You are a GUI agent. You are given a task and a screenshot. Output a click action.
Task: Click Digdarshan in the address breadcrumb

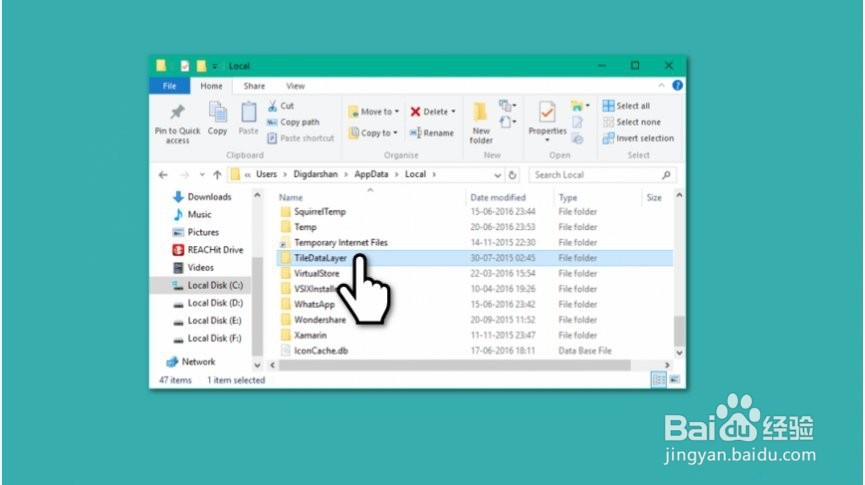click(x=316, y=174)
